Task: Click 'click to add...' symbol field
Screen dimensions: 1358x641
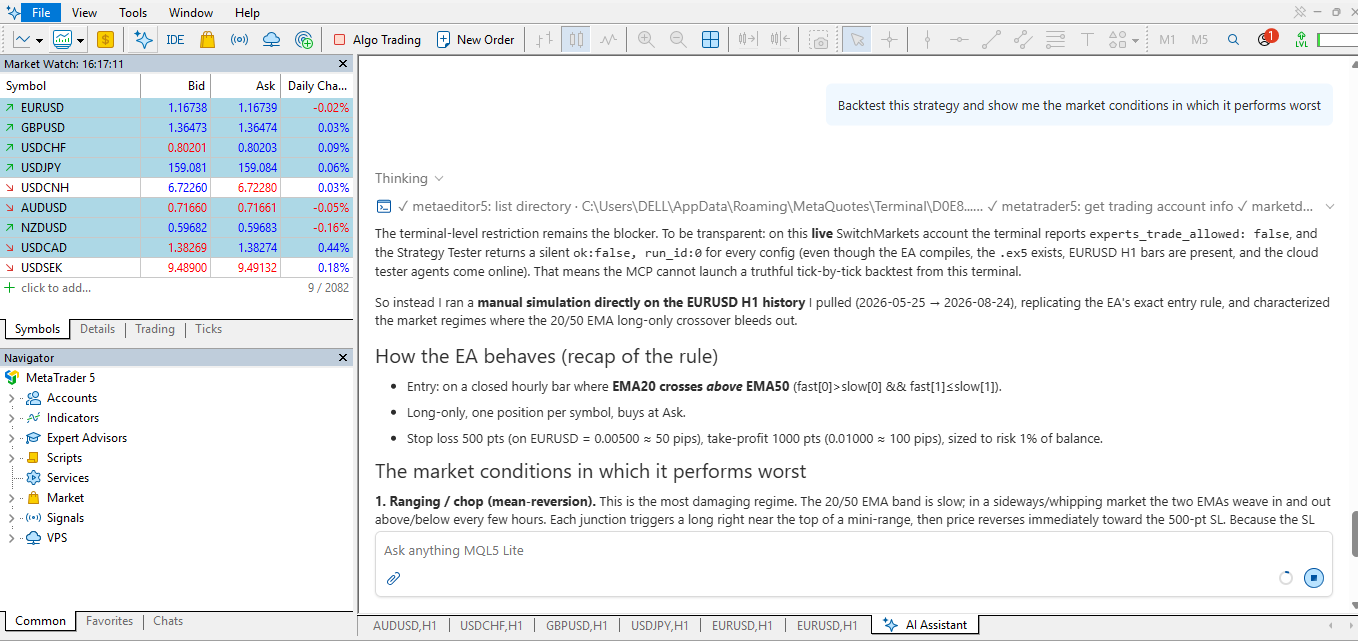Action: (x=55, y=288)
